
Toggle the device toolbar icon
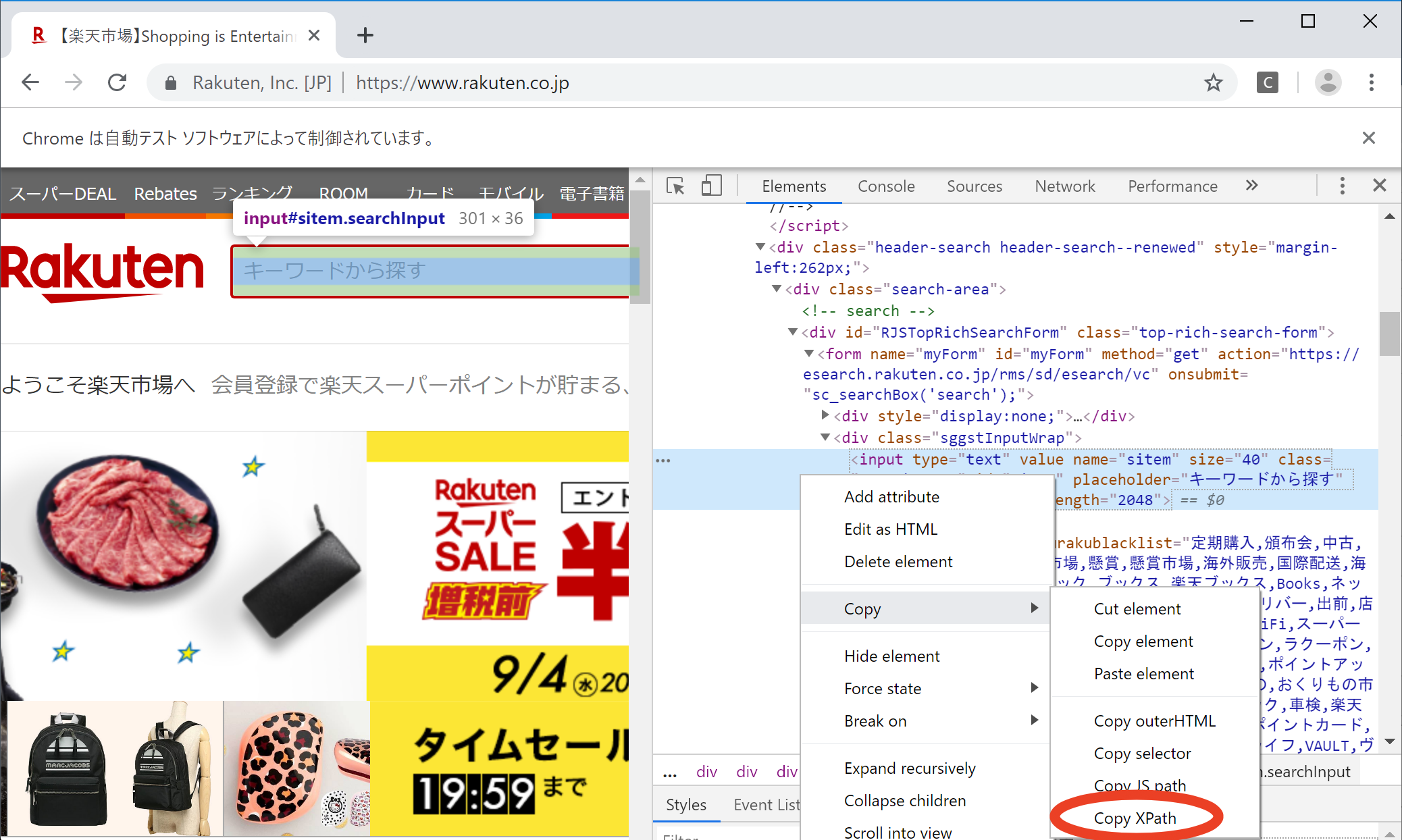pos(711,186)
